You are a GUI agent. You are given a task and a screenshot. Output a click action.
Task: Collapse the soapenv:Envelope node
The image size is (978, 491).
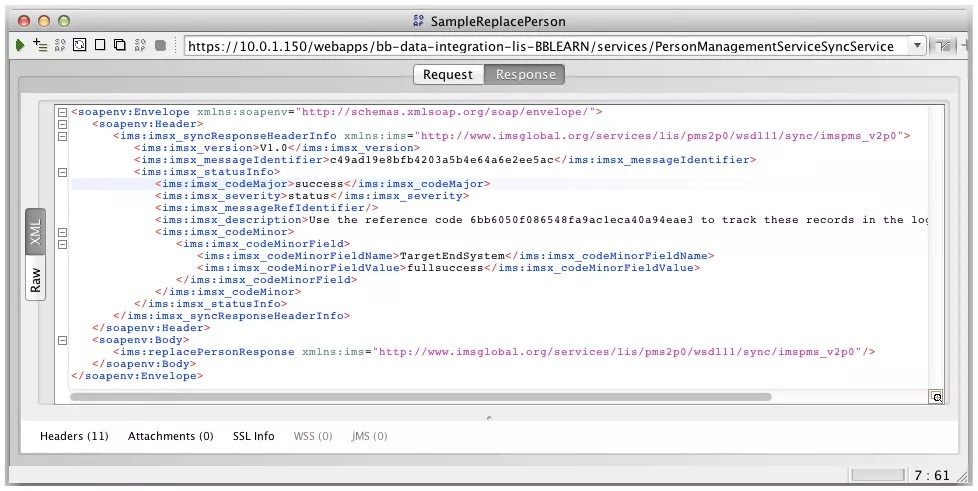(x=62, y=112)
